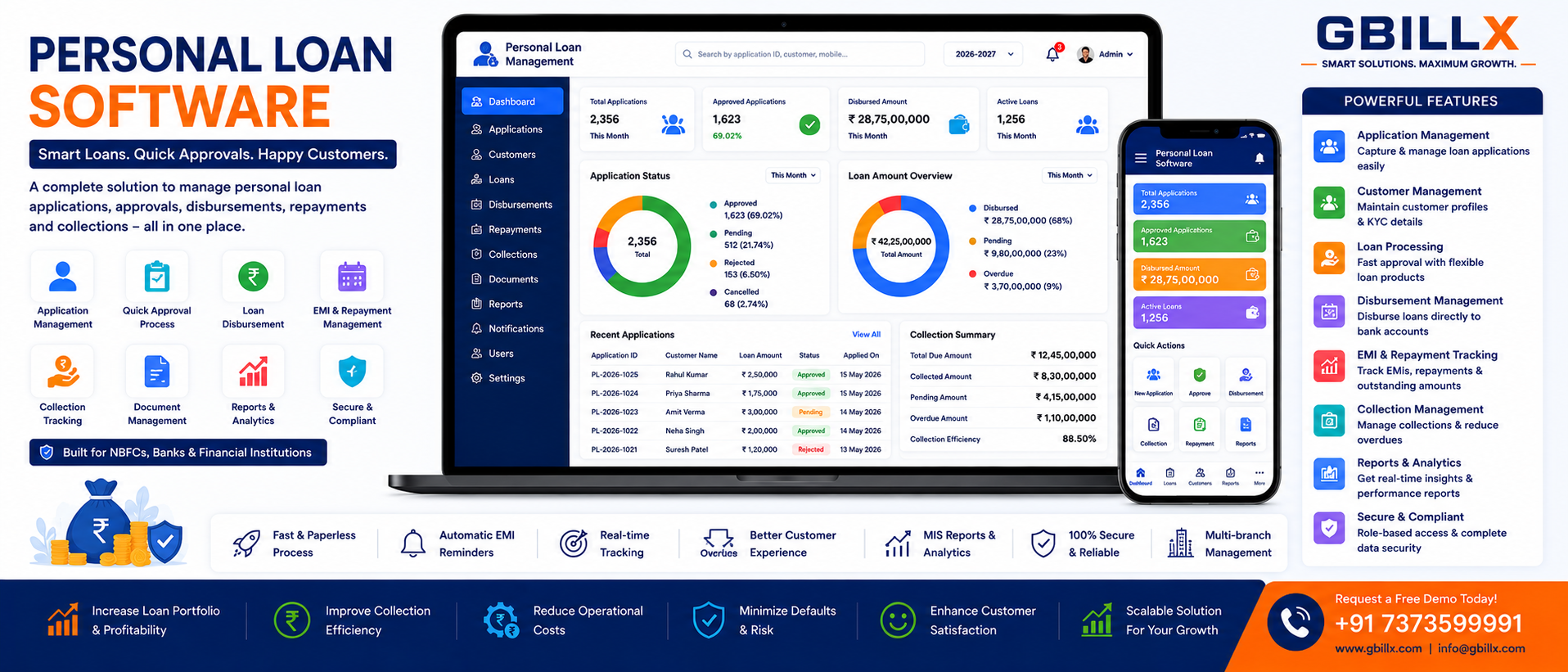Click the search magnifier icon in the dashboard

click(687, 54)
